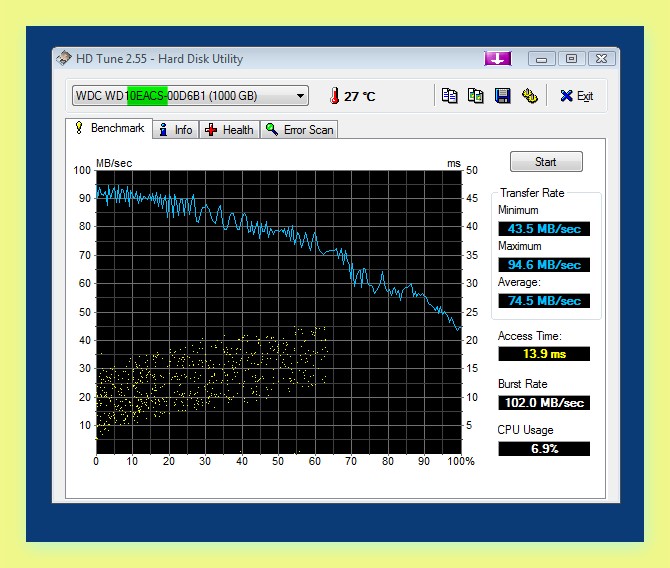Image resolution: width=670 pixels, height=568 pixels.
Task: Switch to the Info tab
Action: click(x=176, y=129)
